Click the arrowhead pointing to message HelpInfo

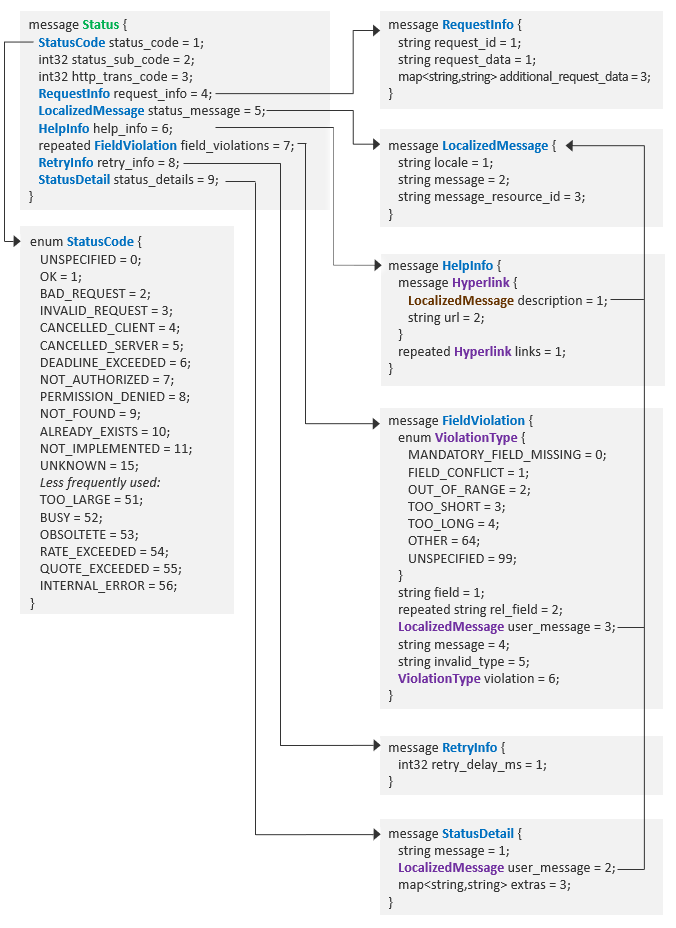tap(374, 266)
